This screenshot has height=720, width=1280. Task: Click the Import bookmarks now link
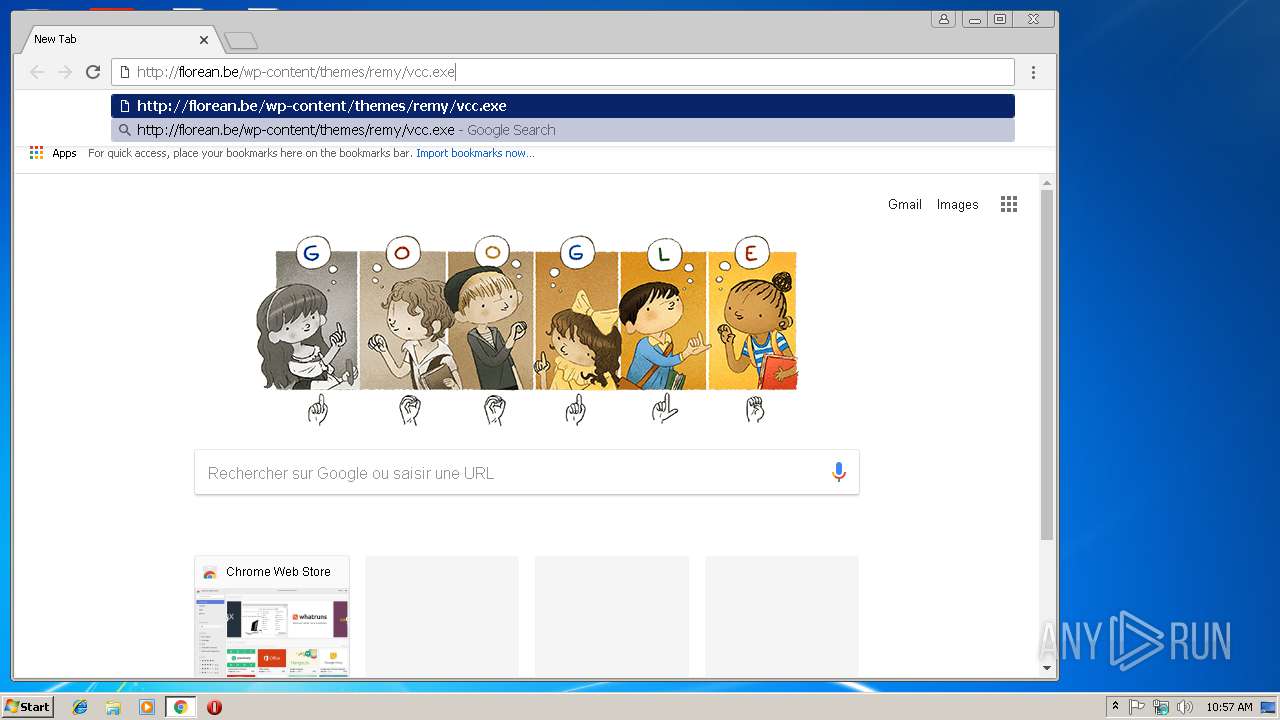click(475, 153)
